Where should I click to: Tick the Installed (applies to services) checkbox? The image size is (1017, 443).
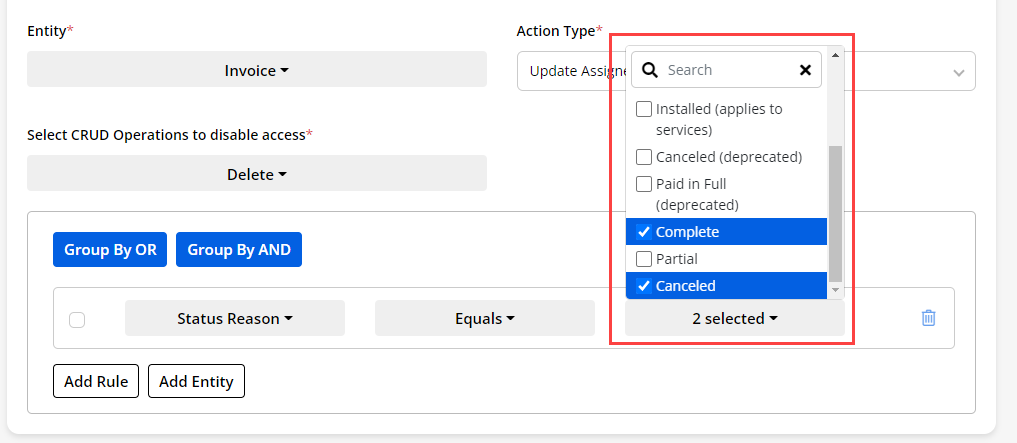[x=645, y=109]
